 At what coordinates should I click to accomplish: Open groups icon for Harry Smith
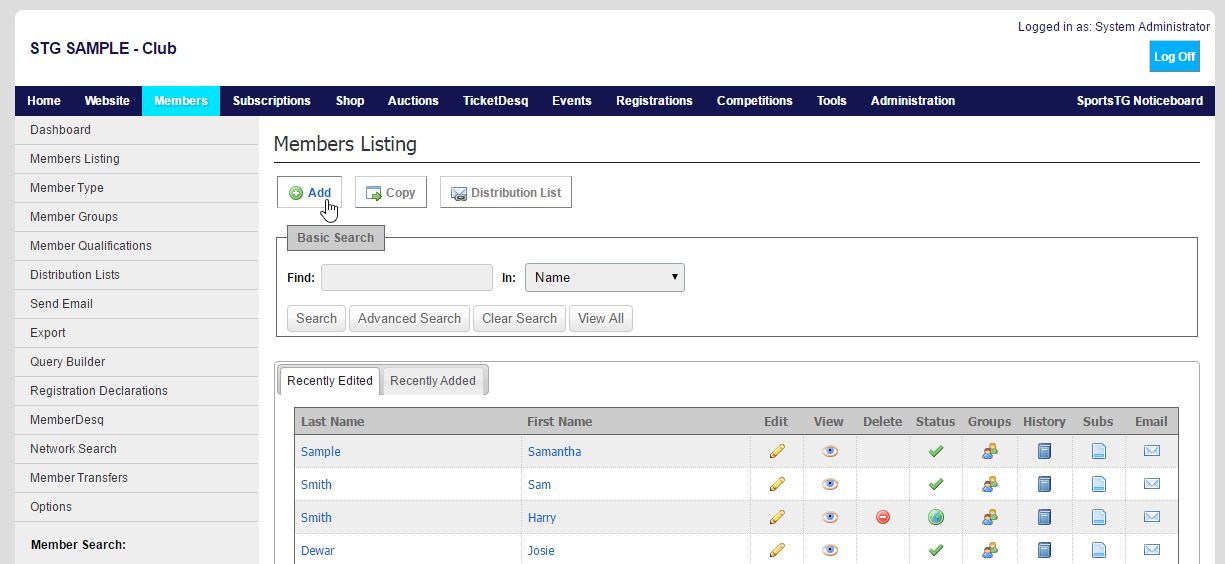[x=990, y=517]
